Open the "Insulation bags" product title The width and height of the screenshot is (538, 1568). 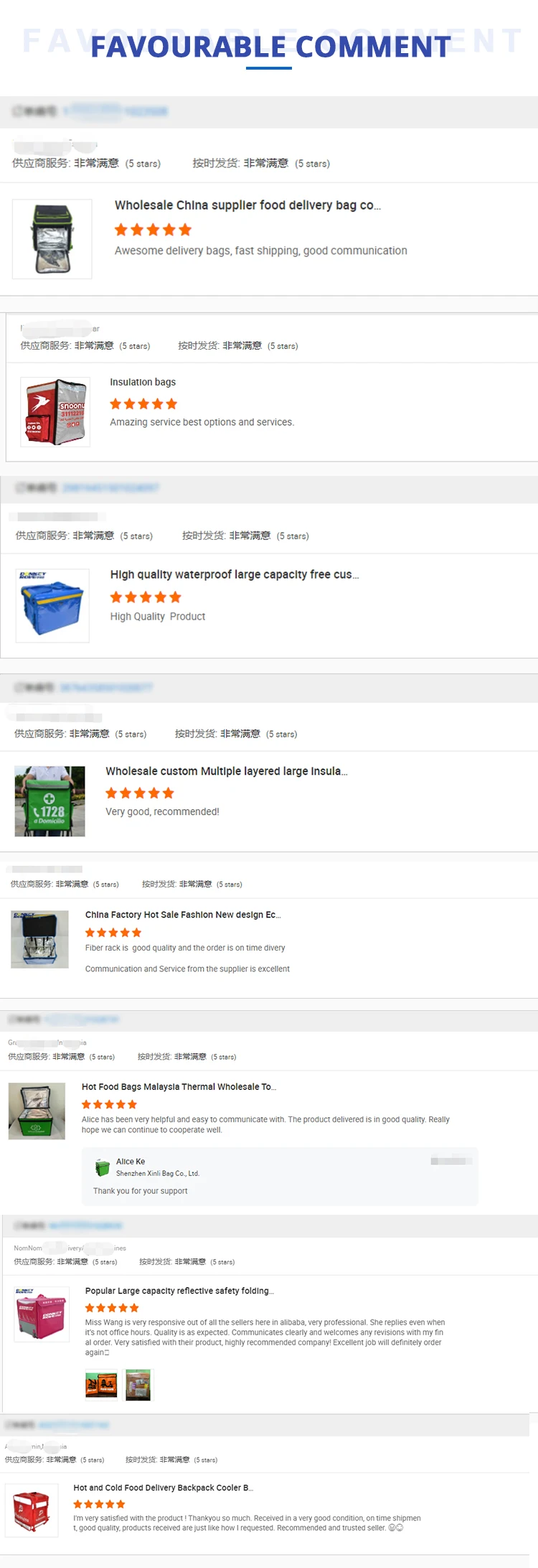(x=143, y=382)
